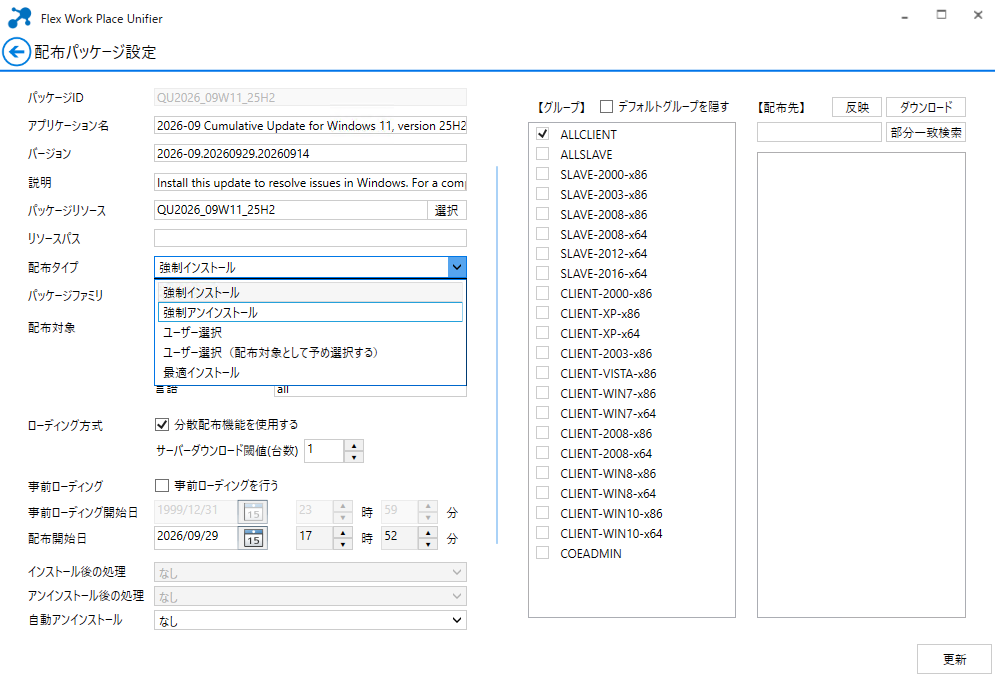Check the CLIENT-WIN8-x86 checkbox
This screenshot has height=677, width=995.
point(543,473)
